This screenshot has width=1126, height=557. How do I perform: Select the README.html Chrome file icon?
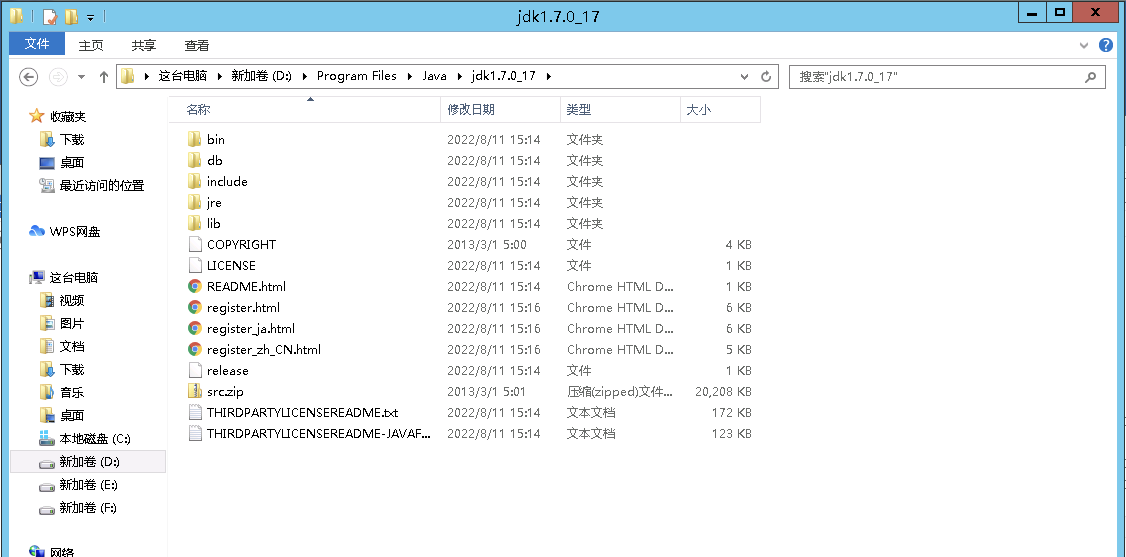195,287
